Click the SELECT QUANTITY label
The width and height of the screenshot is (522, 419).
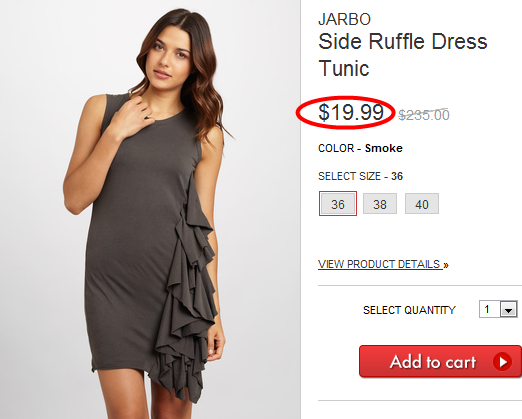409,310
